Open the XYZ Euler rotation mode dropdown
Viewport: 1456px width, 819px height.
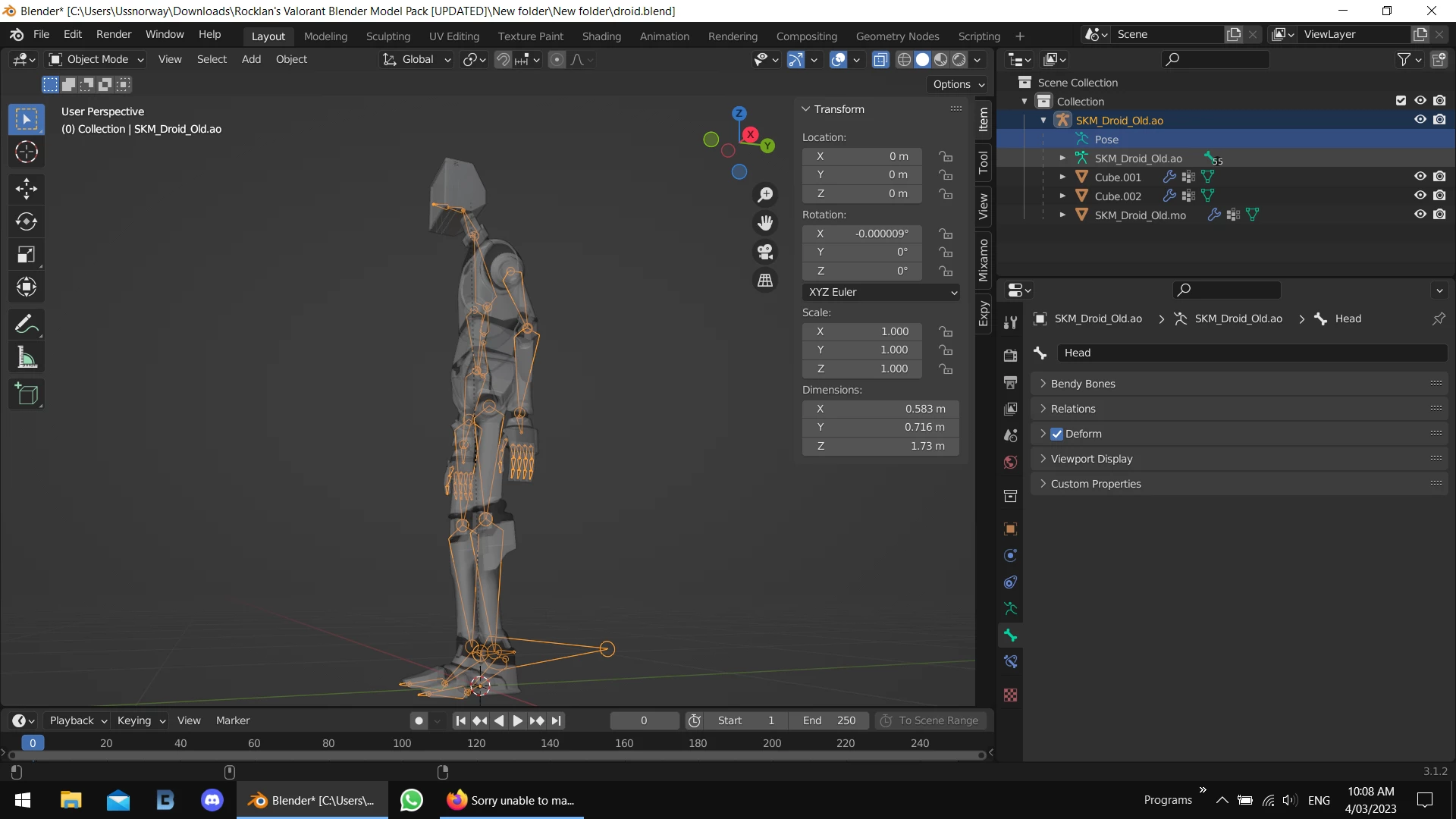pos(881,292)
